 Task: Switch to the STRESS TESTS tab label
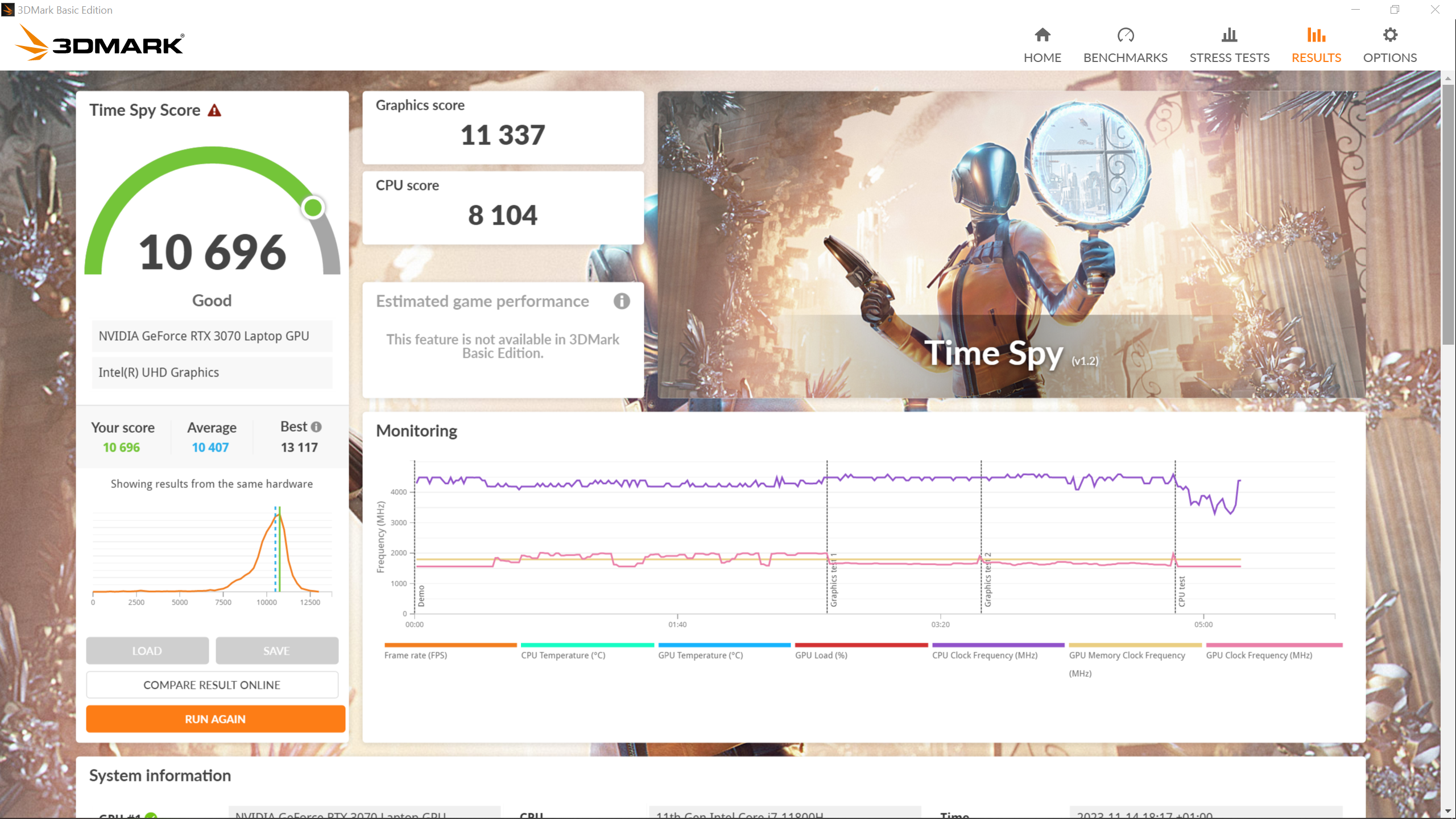point(1229,57)
